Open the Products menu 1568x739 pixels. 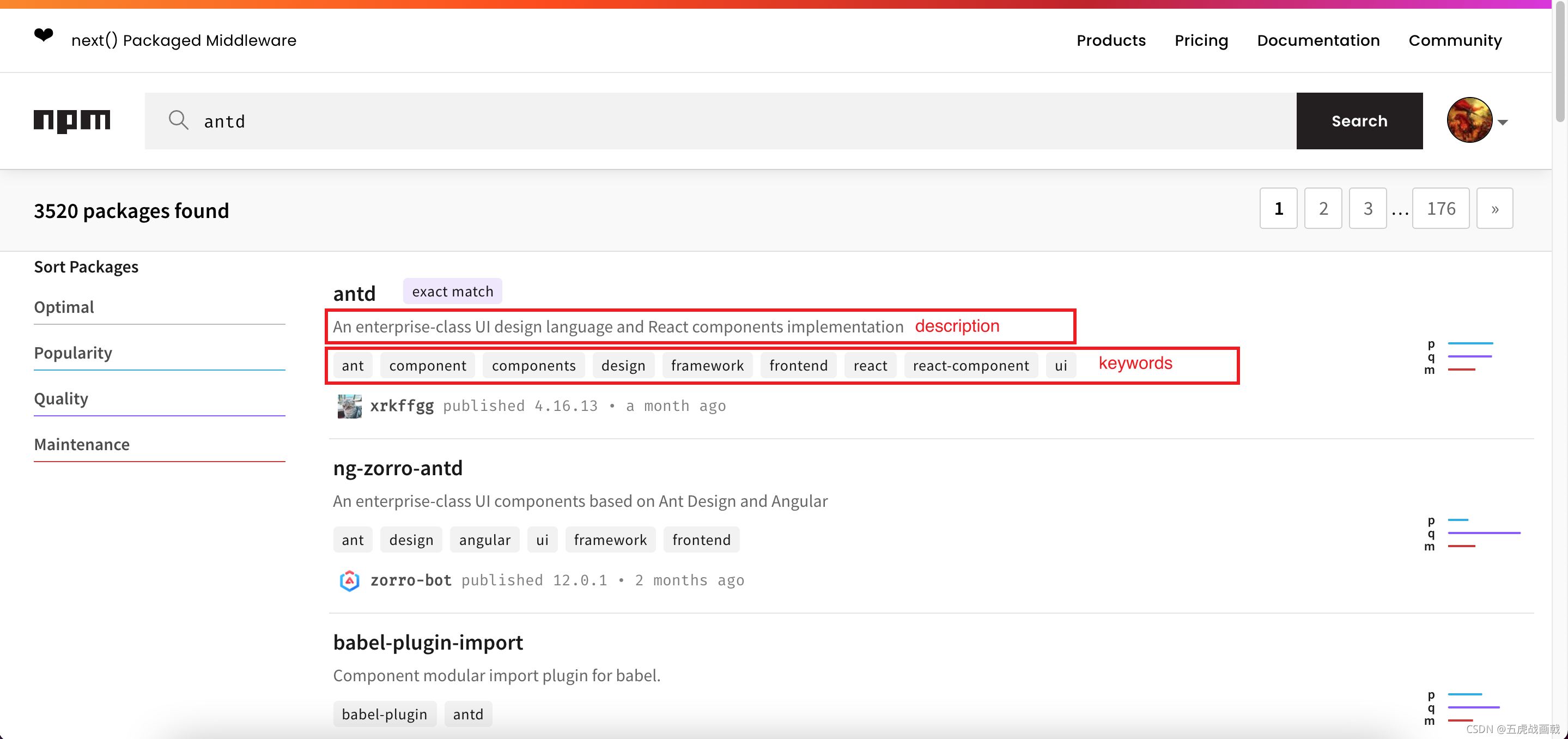click(1110, 40)
